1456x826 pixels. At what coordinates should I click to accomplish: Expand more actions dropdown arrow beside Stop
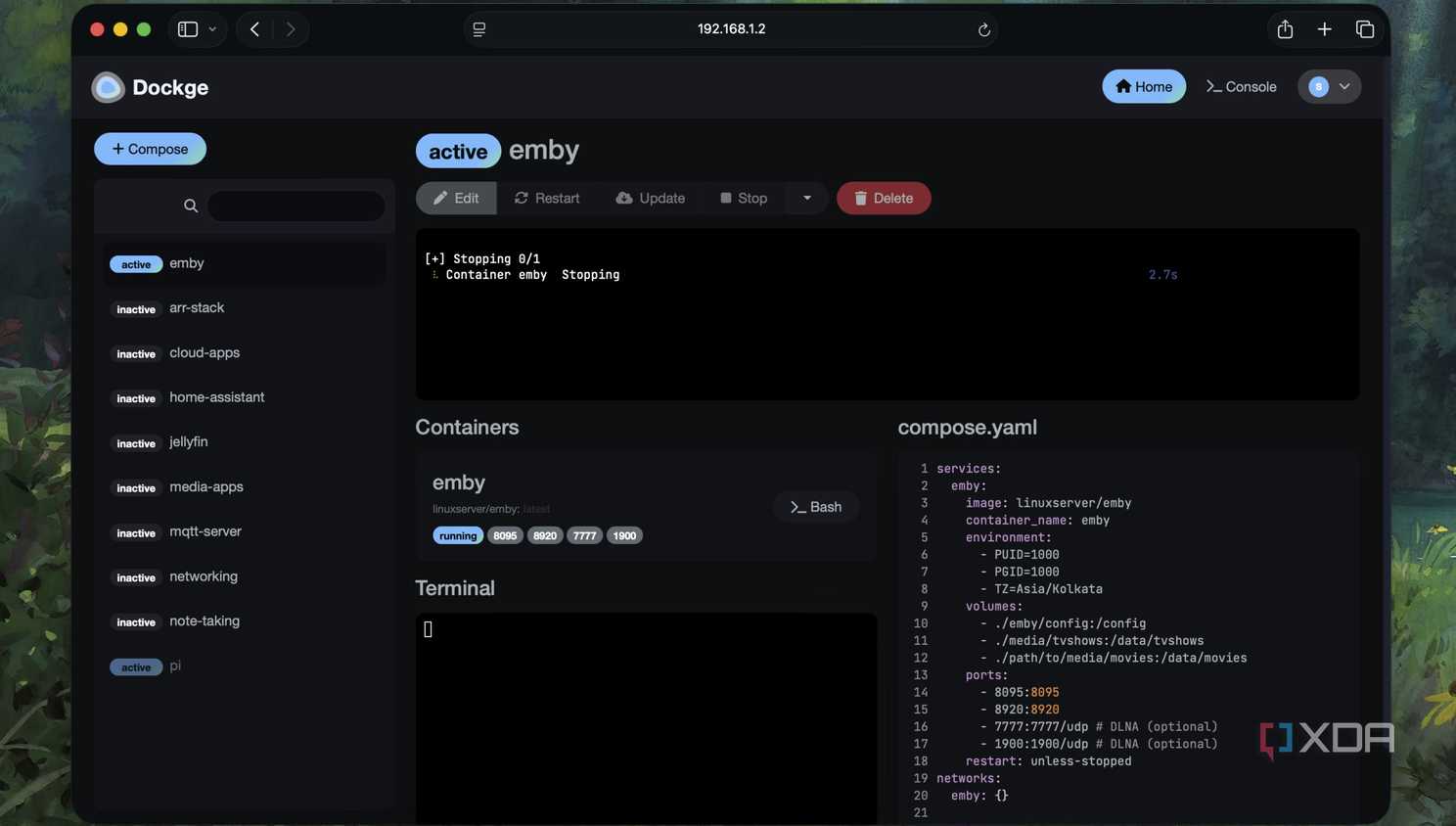pyautogui.click(x=807, y=198)
